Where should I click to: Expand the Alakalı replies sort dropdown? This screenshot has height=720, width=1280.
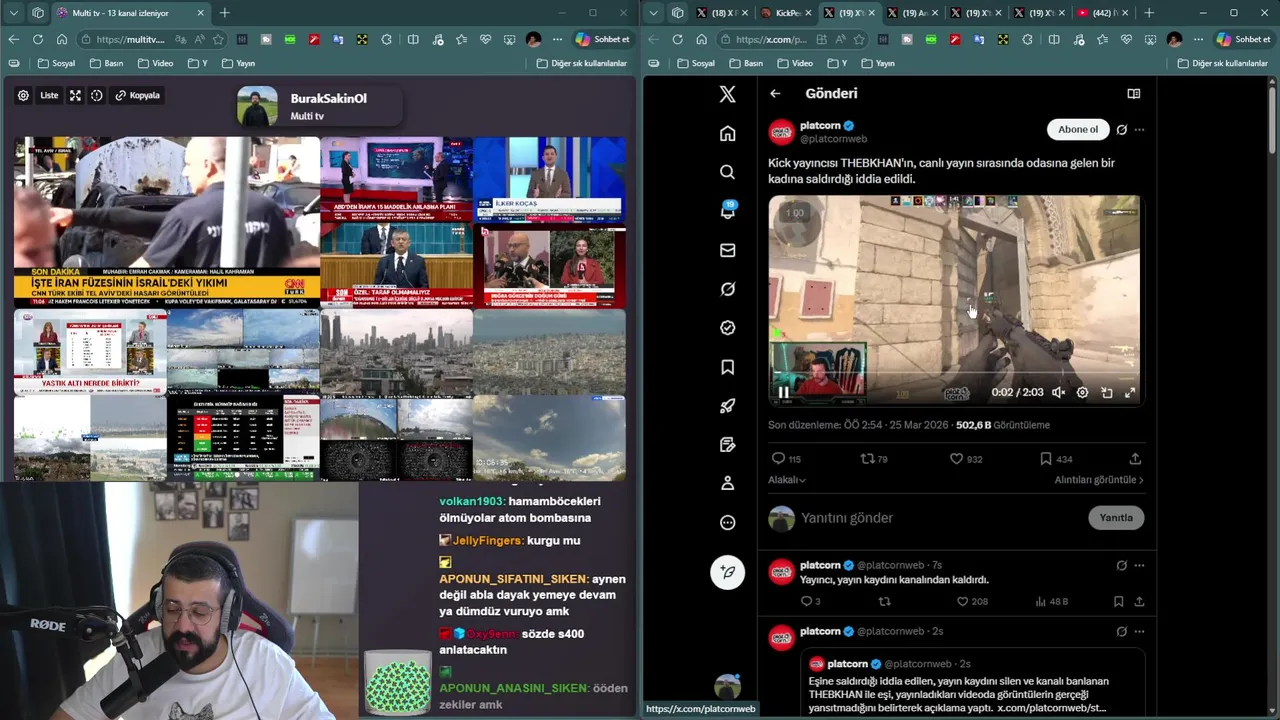coord(787,480)
